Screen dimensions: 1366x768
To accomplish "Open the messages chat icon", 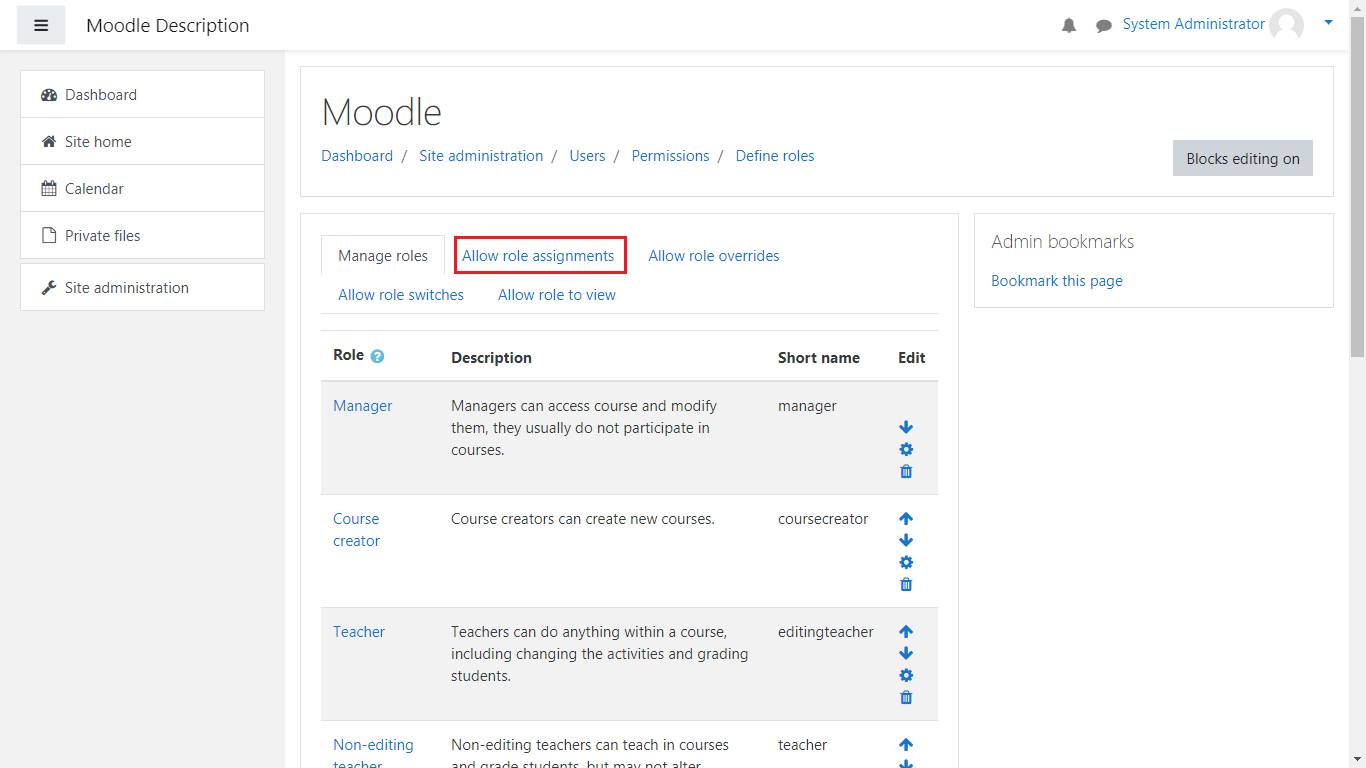I will tap(1103, 26).
